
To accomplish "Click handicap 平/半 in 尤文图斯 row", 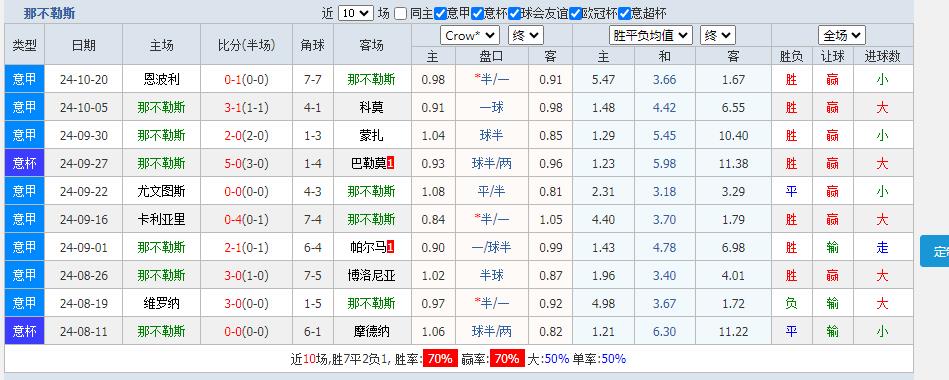I will (491, 191).
